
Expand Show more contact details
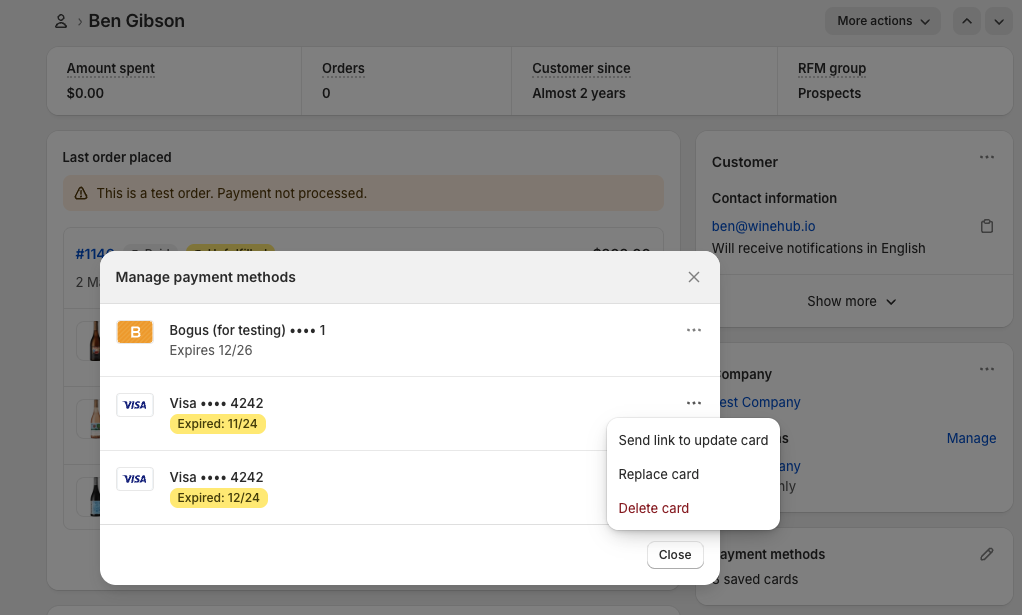pyautogui.click(x=851, y=302)
